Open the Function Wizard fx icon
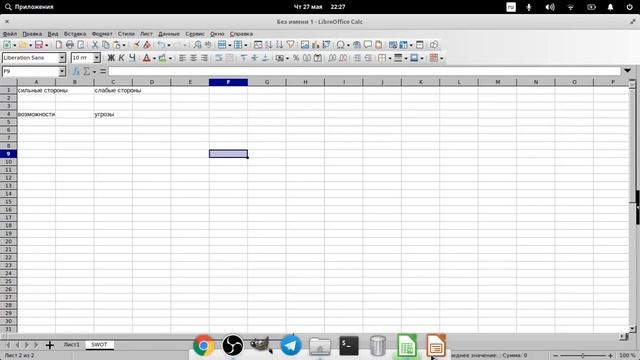Image resolution: width=640 pixels, height=360 pixels. pyautogui.click(x=76, y=71)
